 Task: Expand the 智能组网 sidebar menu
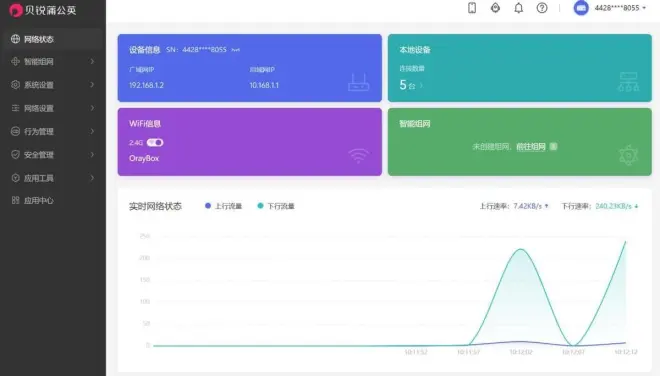tap(53, 62)
